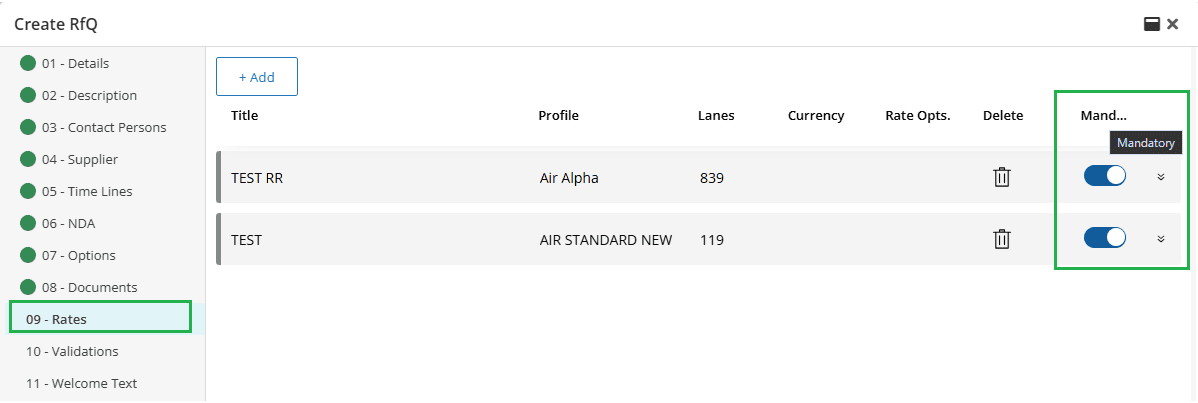
Task: Toggle Mandatory switch for TEST RR
Action: [x=1105, y=176]
